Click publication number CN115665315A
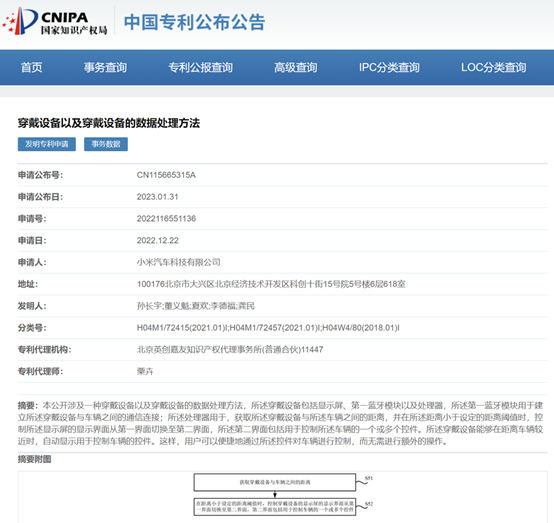Screen dimensions: 554x523 [166, 175]
